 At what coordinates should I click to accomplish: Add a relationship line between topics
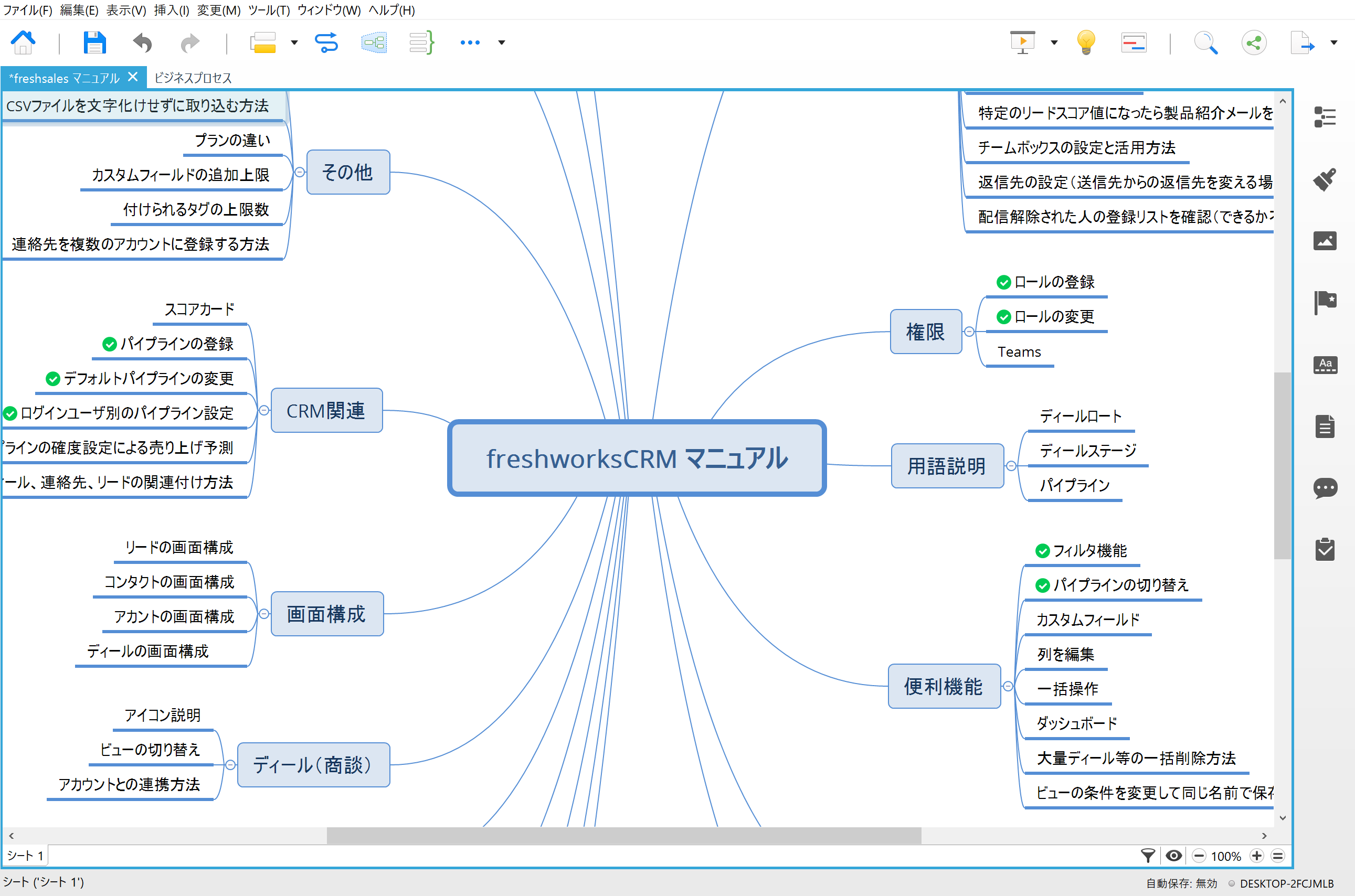click(x=326, y=42)
